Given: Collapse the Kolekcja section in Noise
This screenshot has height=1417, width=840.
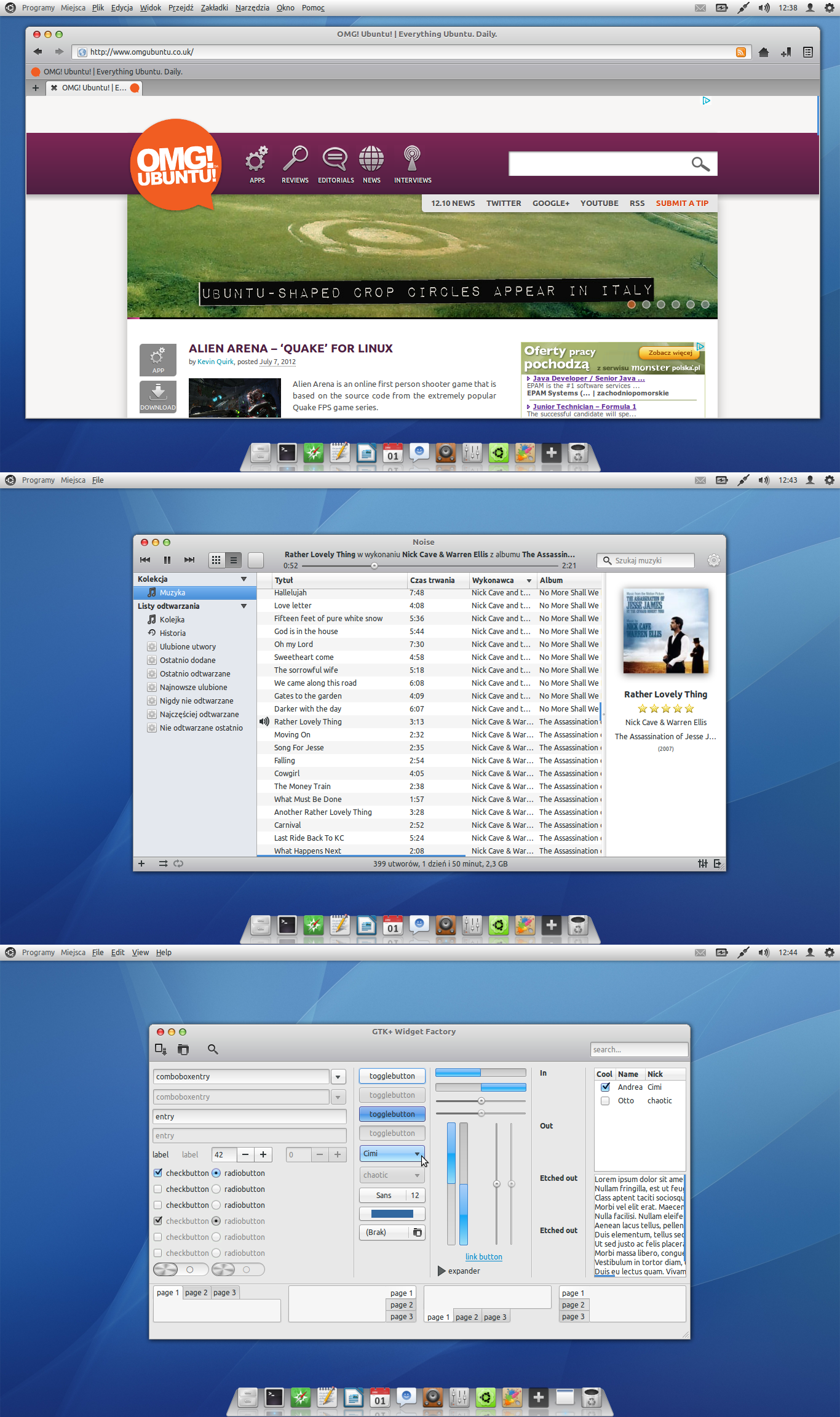Looking at the screenshot, I should tap(244, 579).
